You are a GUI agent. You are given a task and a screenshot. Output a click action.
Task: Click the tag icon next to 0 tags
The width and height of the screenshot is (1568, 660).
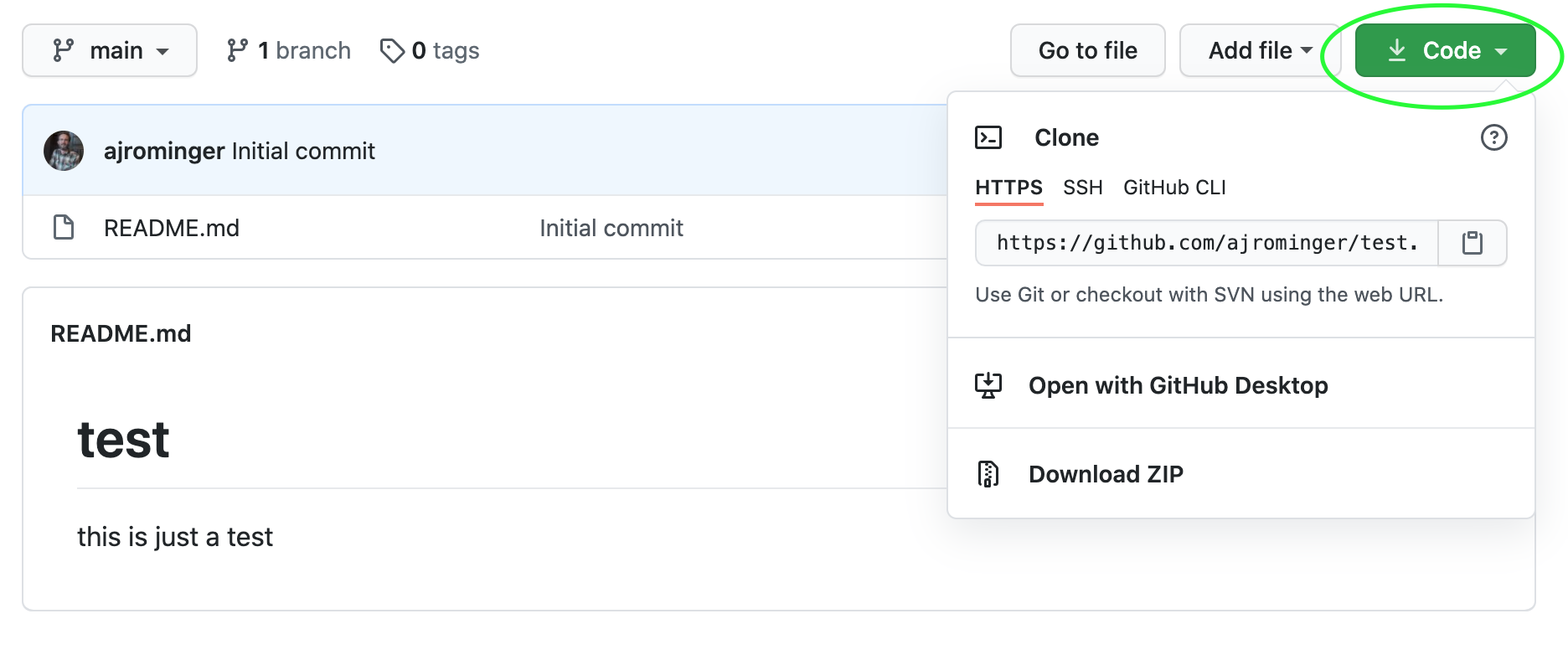click(x=391, y=51)
